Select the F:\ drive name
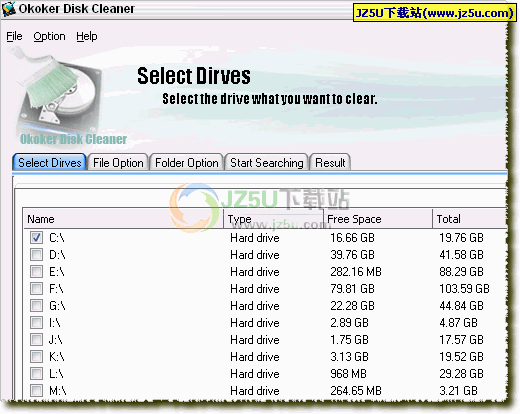The image size is (520, 414). tap(56, 289)
